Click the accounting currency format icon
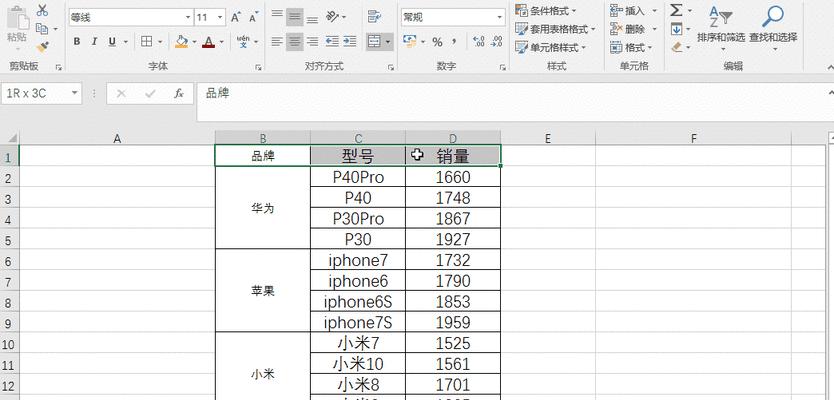 [409, 41]
